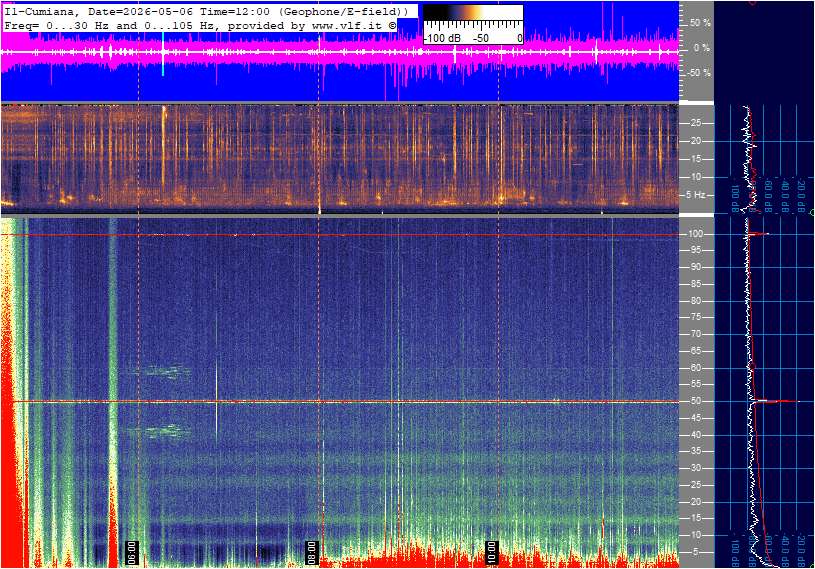815x569 pixels.
Task: Click the 70 Hz tick label on E-field axis
Action: tap(695, 334)
